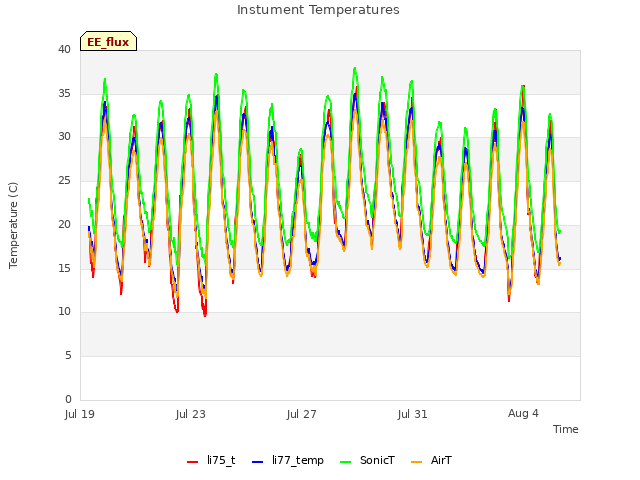Click the 5 y-axis tick label
Image resolution: width=640 pixels, height=480 pixels.
68,356
